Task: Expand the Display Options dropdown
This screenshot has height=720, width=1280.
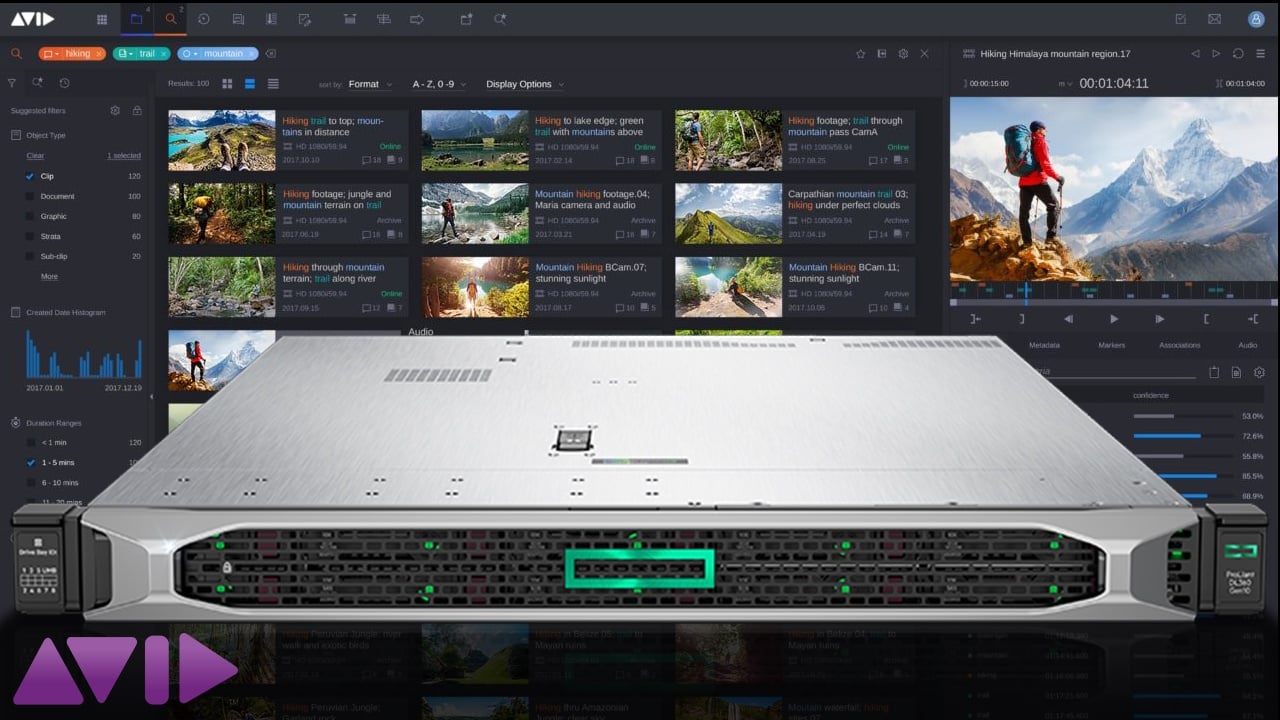Action: click(525, 84)
